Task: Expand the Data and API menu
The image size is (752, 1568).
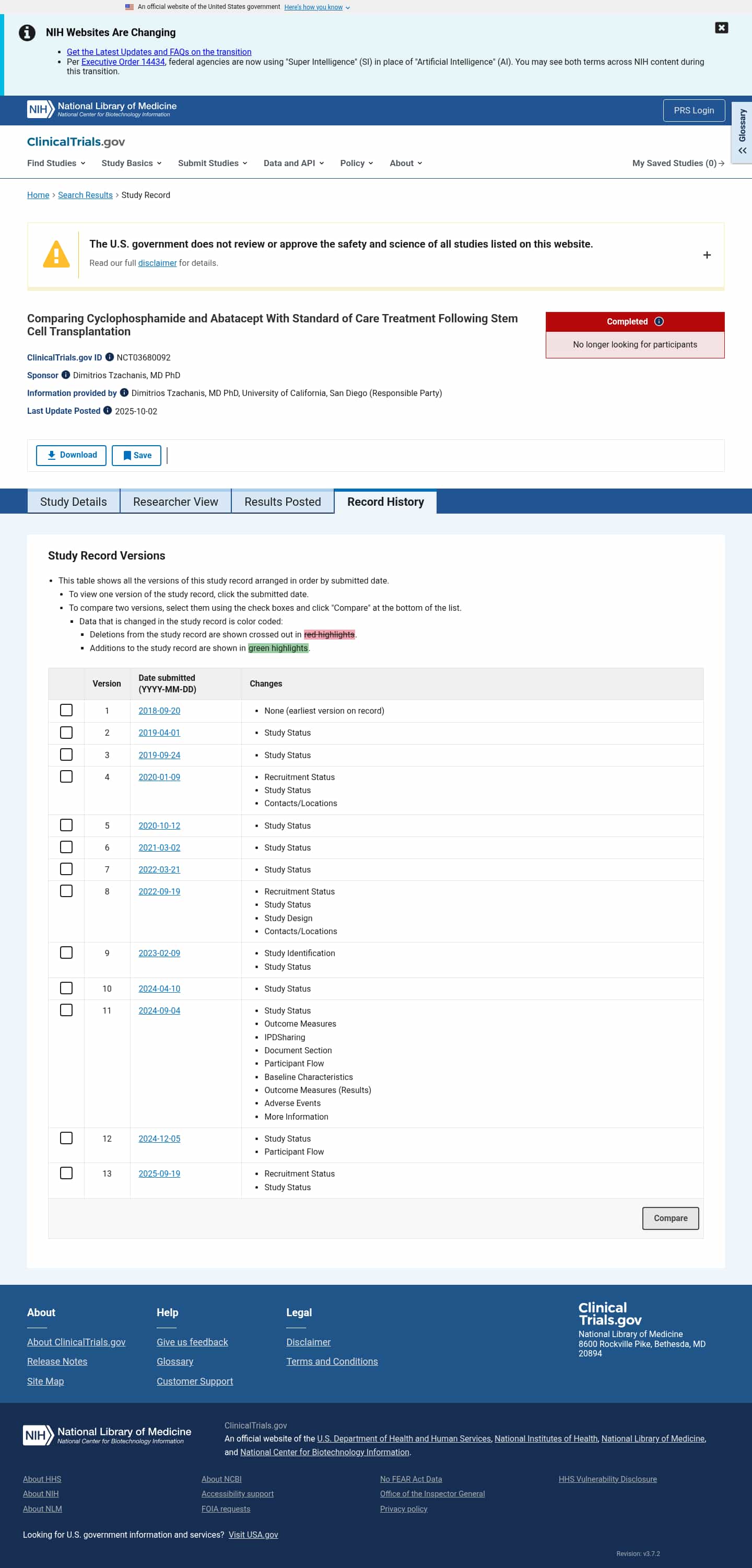Action: pyautogui.click(x=293, y=163)
